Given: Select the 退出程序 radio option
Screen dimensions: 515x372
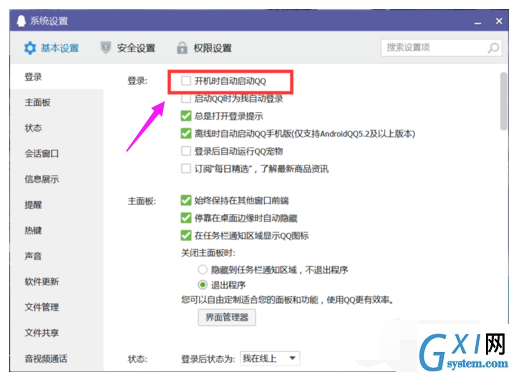Looking at the screenshot, I should (202, 285).
